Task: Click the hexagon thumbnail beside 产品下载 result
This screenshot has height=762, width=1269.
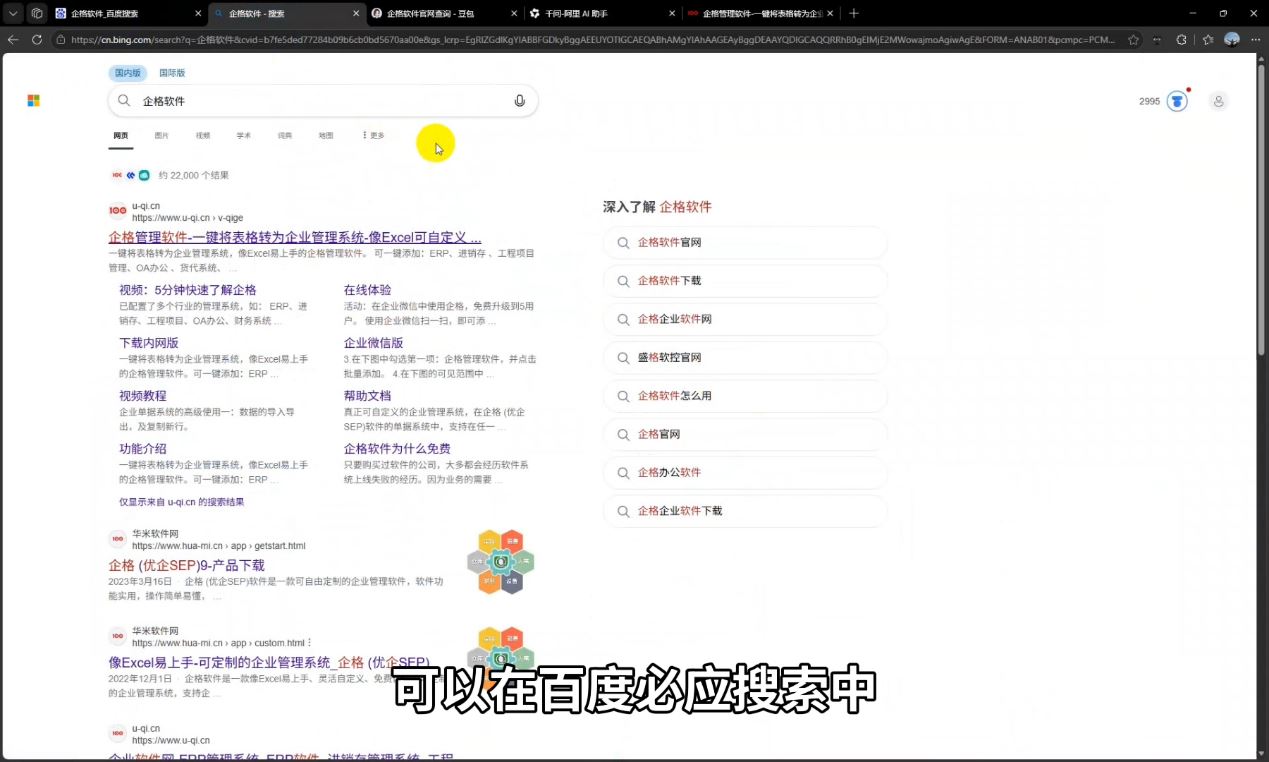Action: [x=501, y=562]
